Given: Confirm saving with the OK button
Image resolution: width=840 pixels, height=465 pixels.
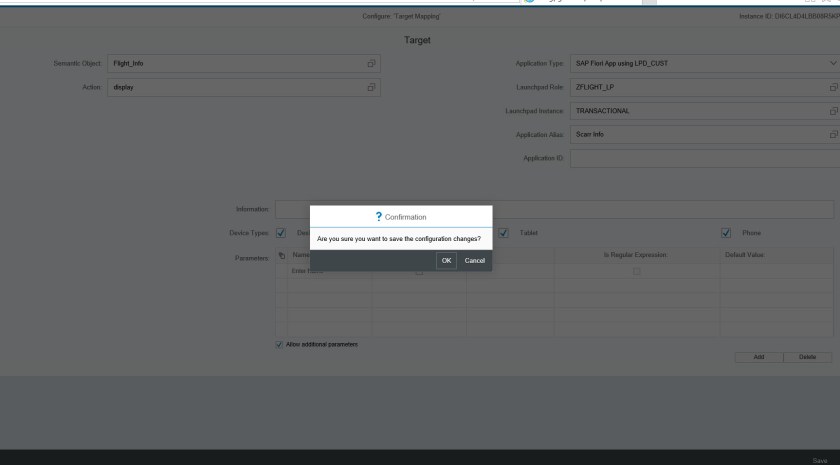Looking at the screenshot, I should [446, 260].
